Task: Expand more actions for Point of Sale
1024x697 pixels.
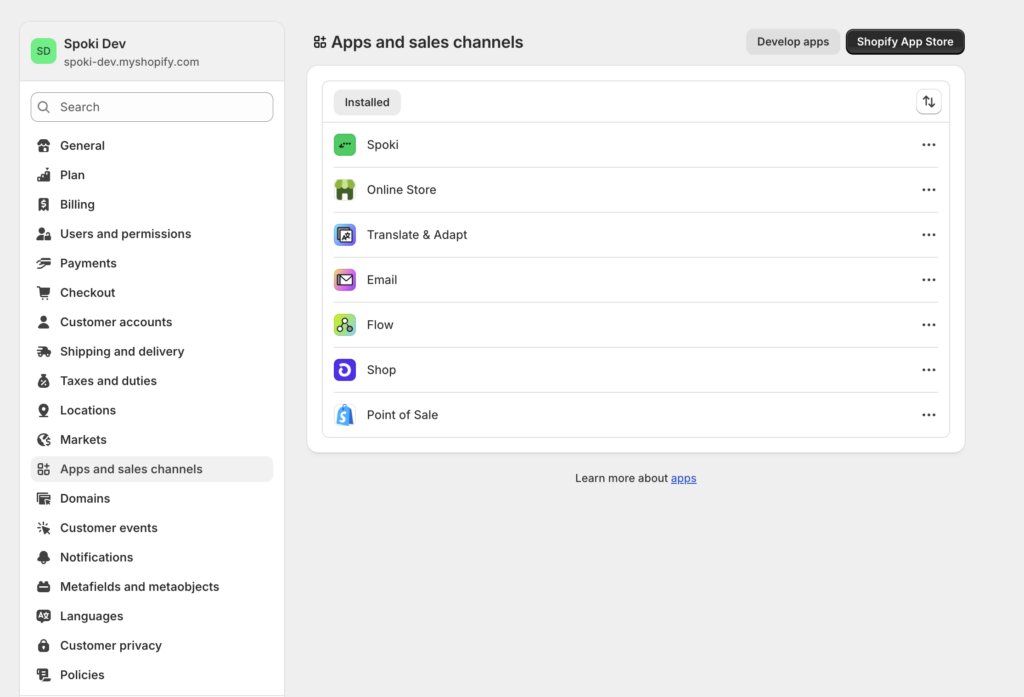Action: point(928,415)
